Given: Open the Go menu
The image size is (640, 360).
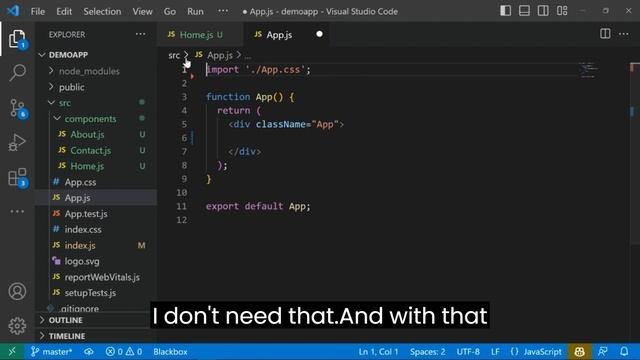Looking at the screenshot, I should click(x=169, y=11).
